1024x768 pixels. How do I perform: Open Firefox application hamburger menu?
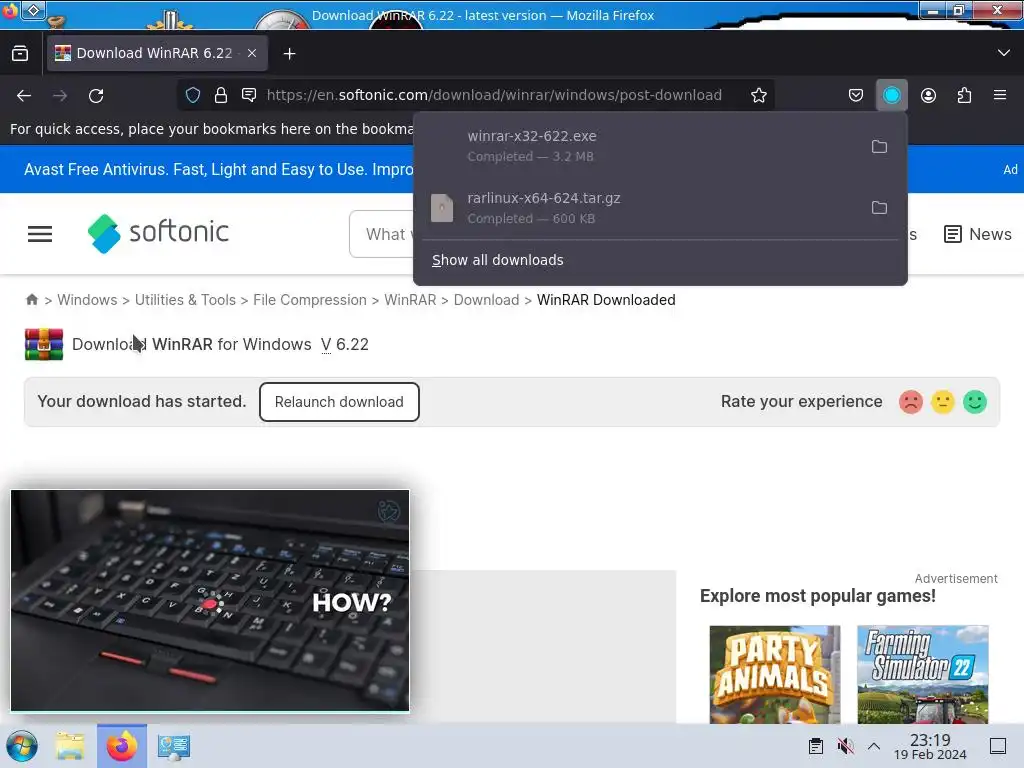click(x=999, y=95)
